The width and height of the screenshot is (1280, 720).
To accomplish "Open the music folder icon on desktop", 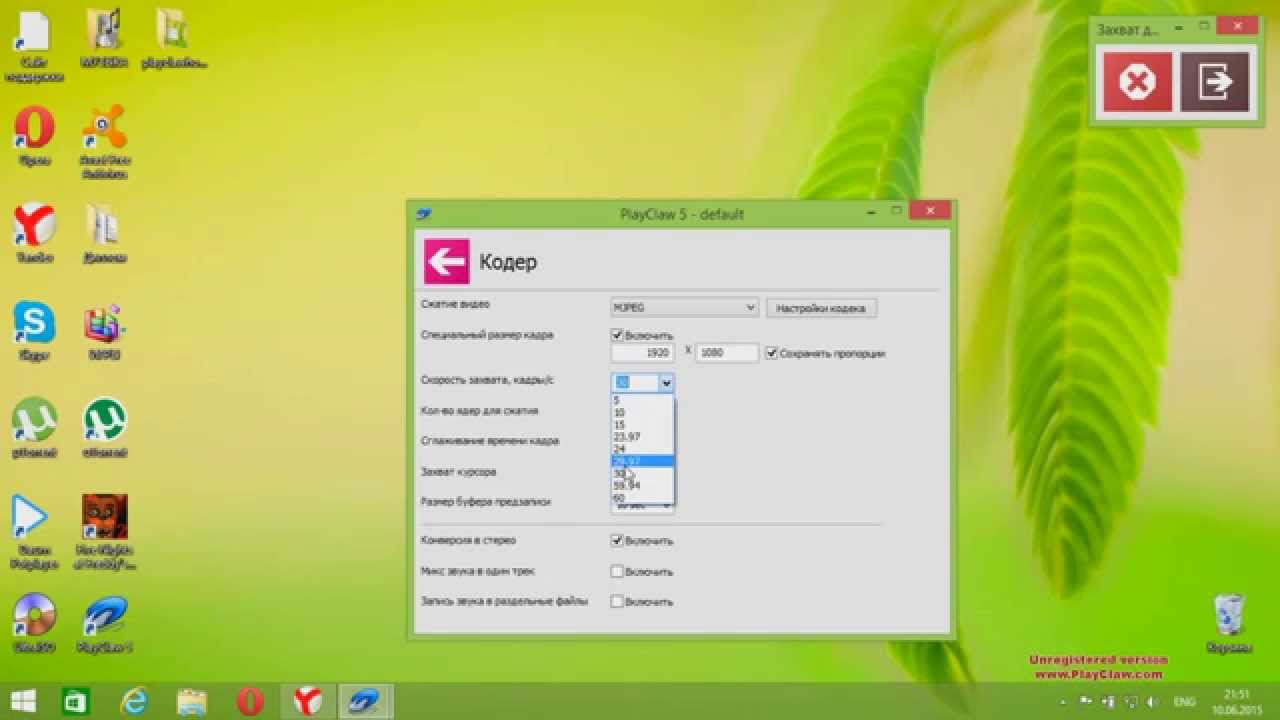I will [x=104, y=38].
